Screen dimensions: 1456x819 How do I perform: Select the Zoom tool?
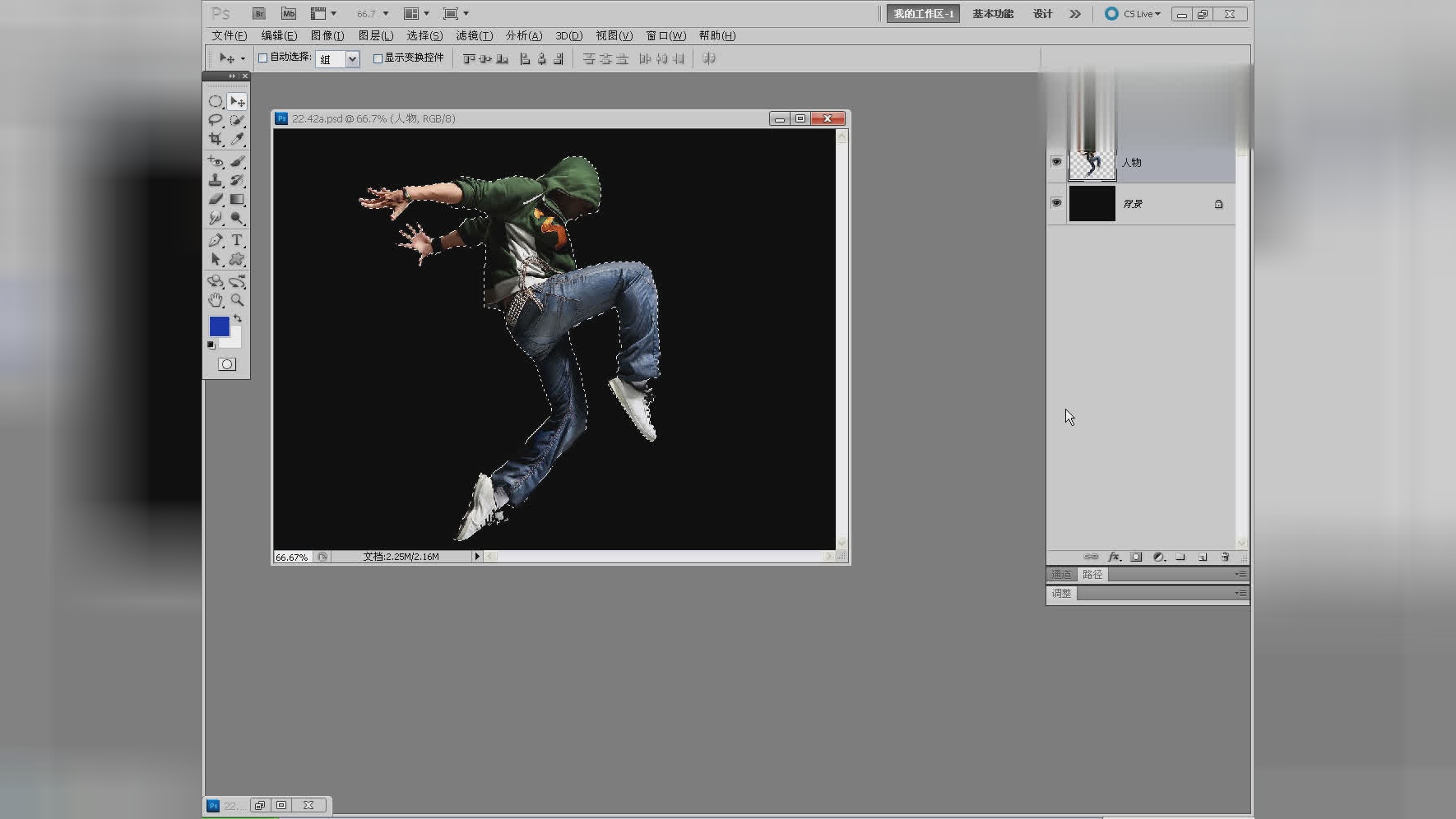[237, 300]
